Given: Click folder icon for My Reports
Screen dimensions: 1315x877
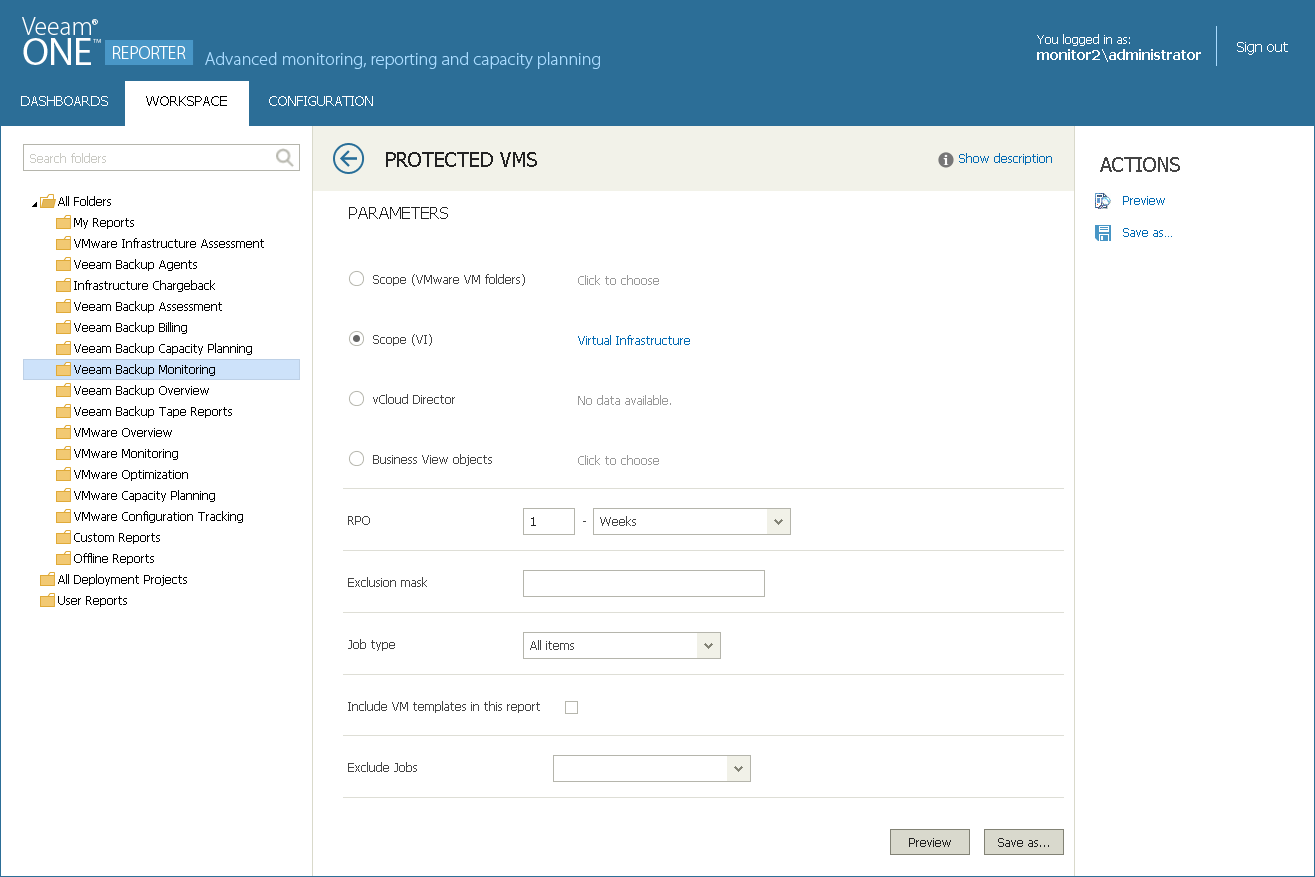Looking at the screenshot, I should 63,222.
